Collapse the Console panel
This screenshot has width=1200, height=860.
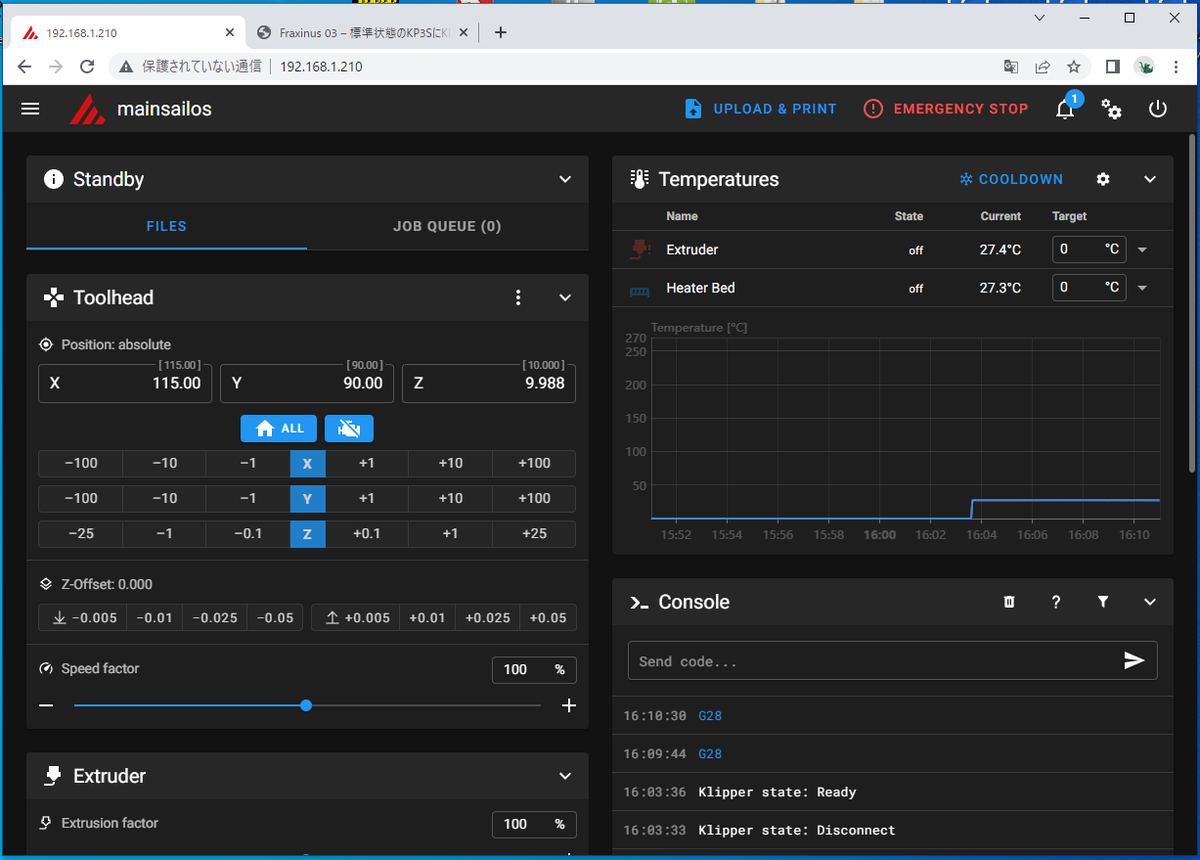tap(1150, 602)
